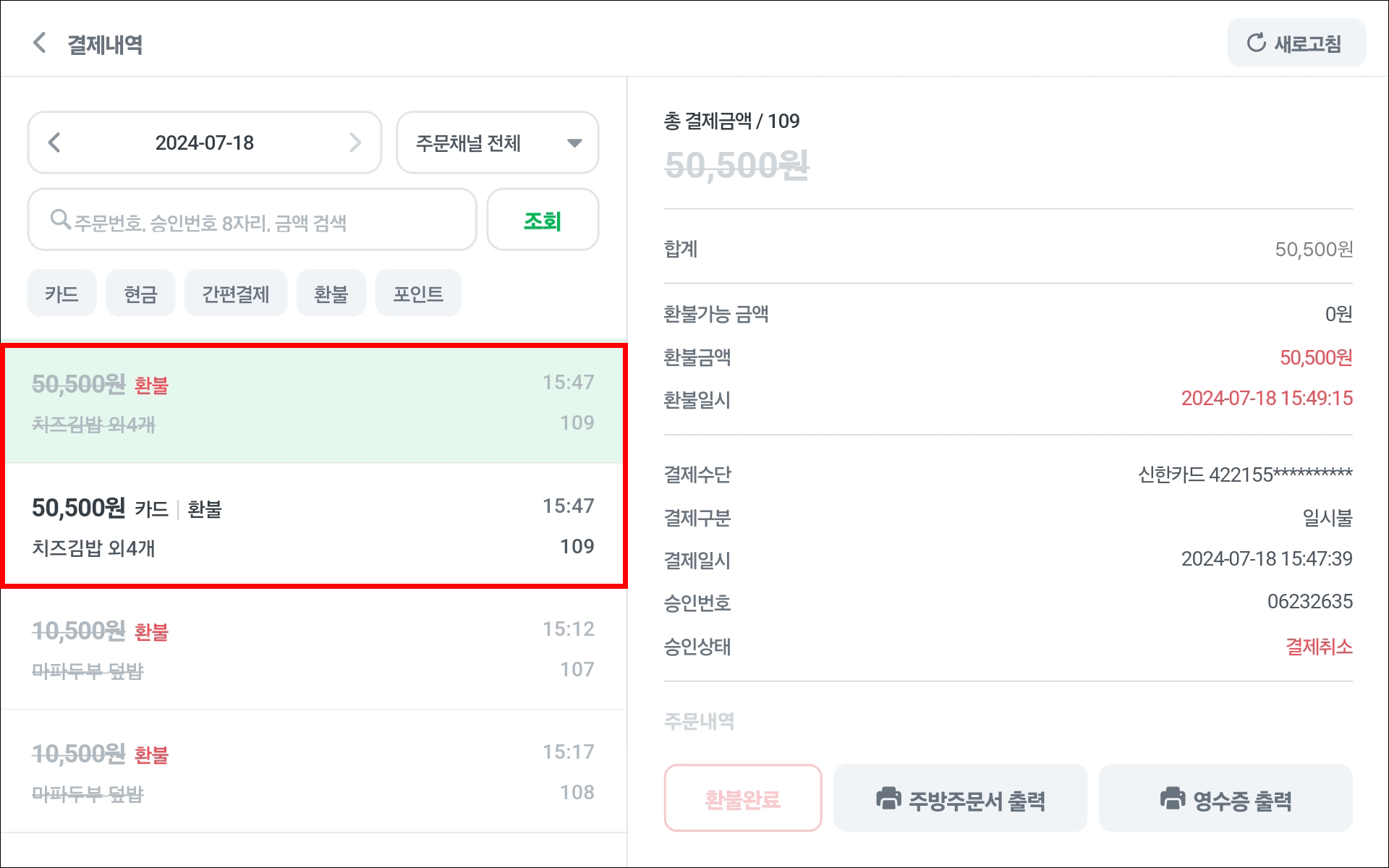Screen dimensions: 1389x868
Task: Select the 50,500원 카드 order 109 entry
Action: [x=313, y=524]
